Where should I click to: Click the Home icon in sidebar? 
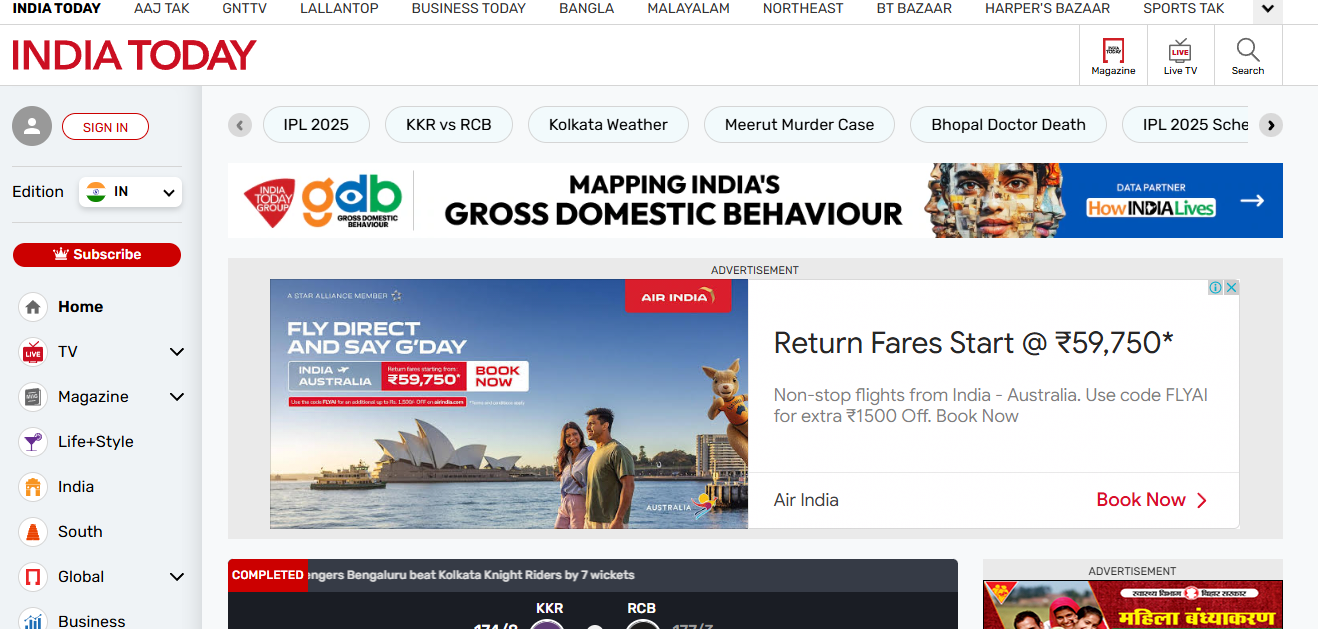click(33, 307)
